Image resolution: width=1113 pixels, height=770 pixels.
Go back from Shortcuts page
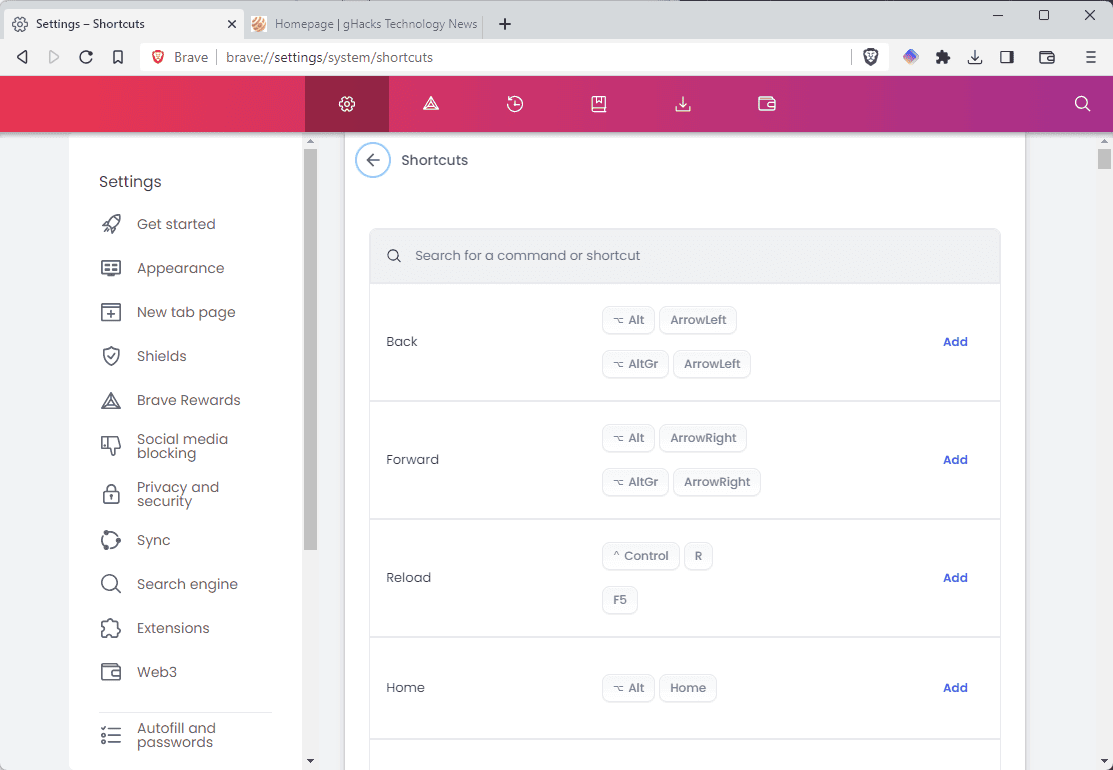click(x=373, y=160)
